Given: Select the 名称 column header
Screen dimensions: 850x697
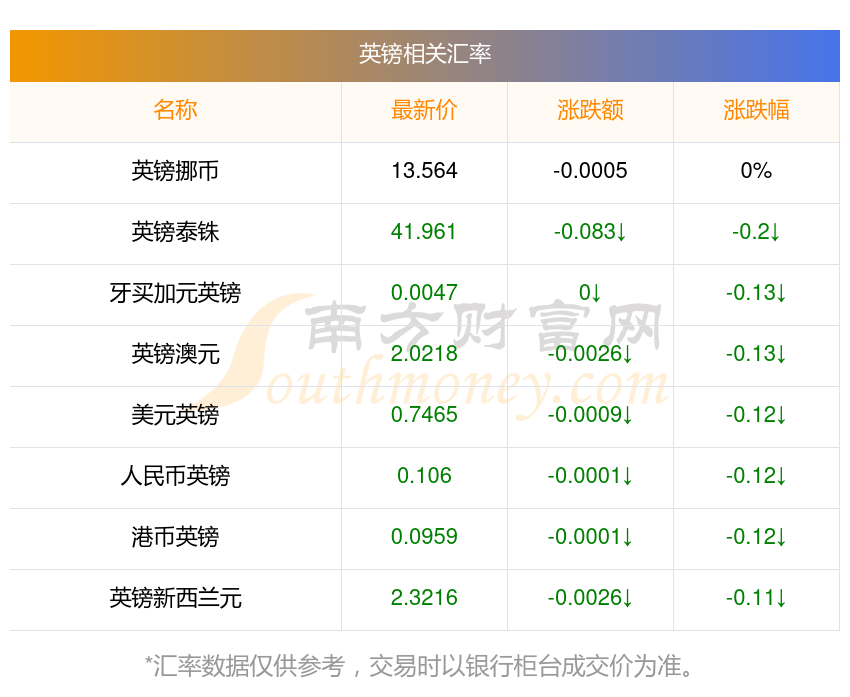Looking at the screenshot, I should point(175,110).
